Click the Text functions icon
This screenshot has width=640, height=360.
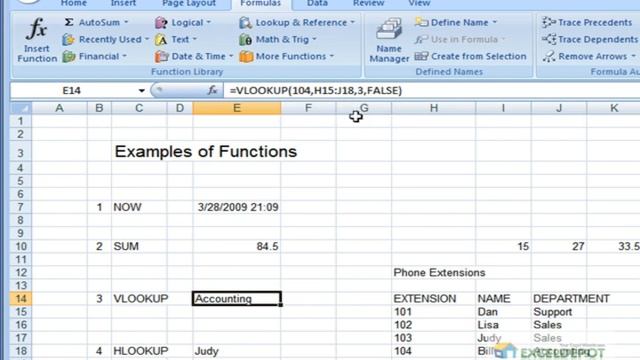pos(161,40)
